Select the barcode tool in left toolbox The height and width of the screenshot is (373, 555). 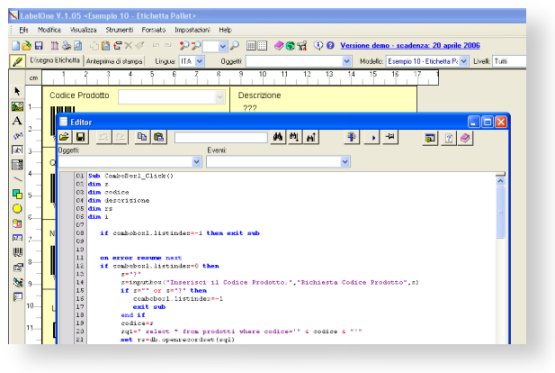click(x=17, y=252)
